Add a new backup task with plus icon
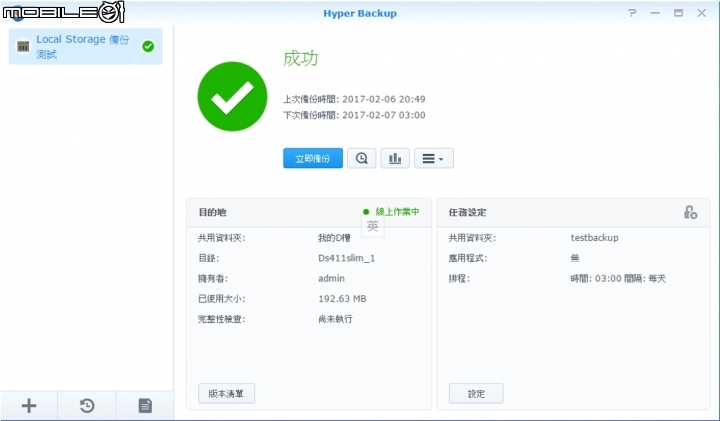Viewport: 720px width, 421px height. 29,405
